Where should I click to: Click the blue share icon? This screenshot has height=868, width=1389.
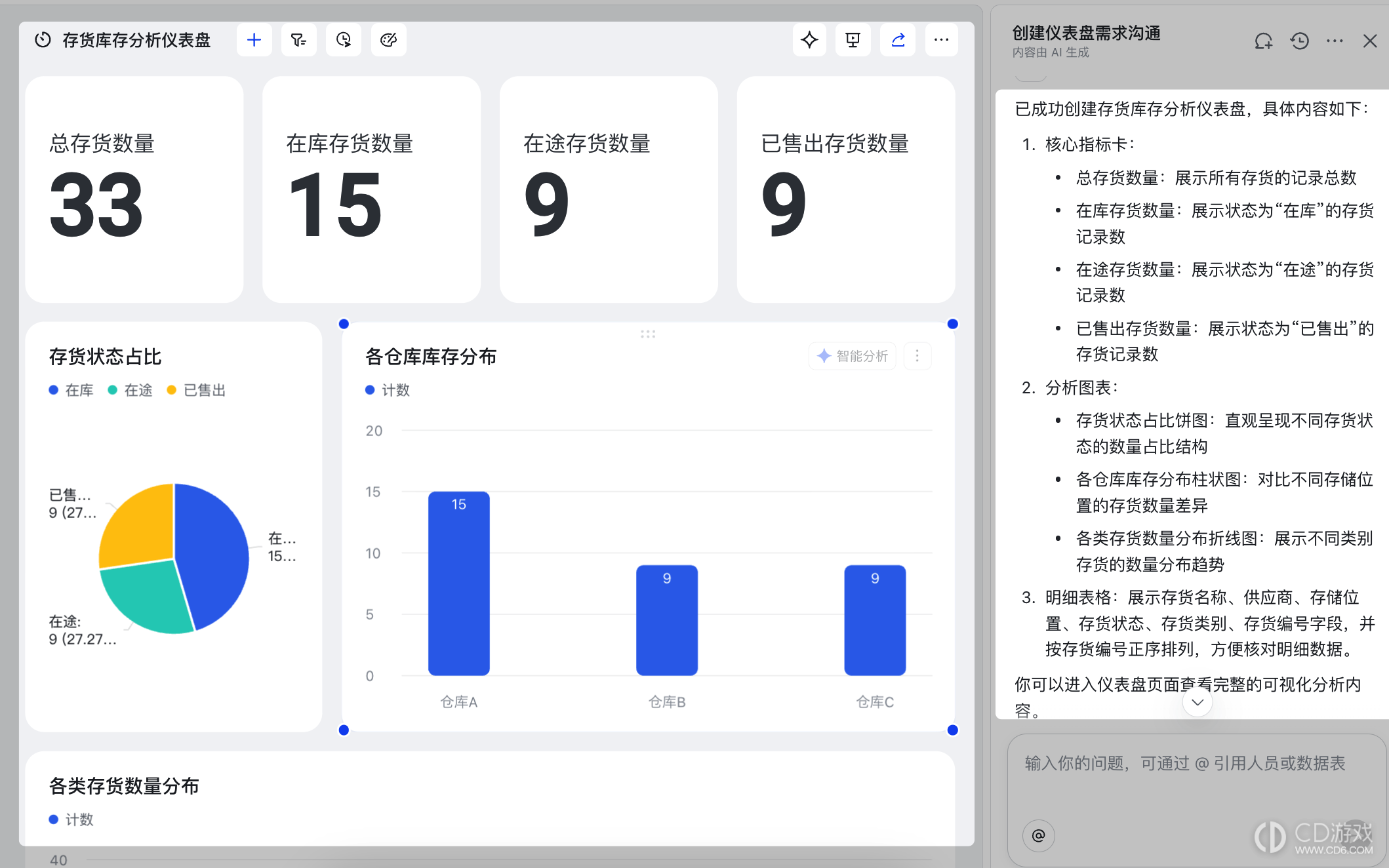tap(898, 40)
